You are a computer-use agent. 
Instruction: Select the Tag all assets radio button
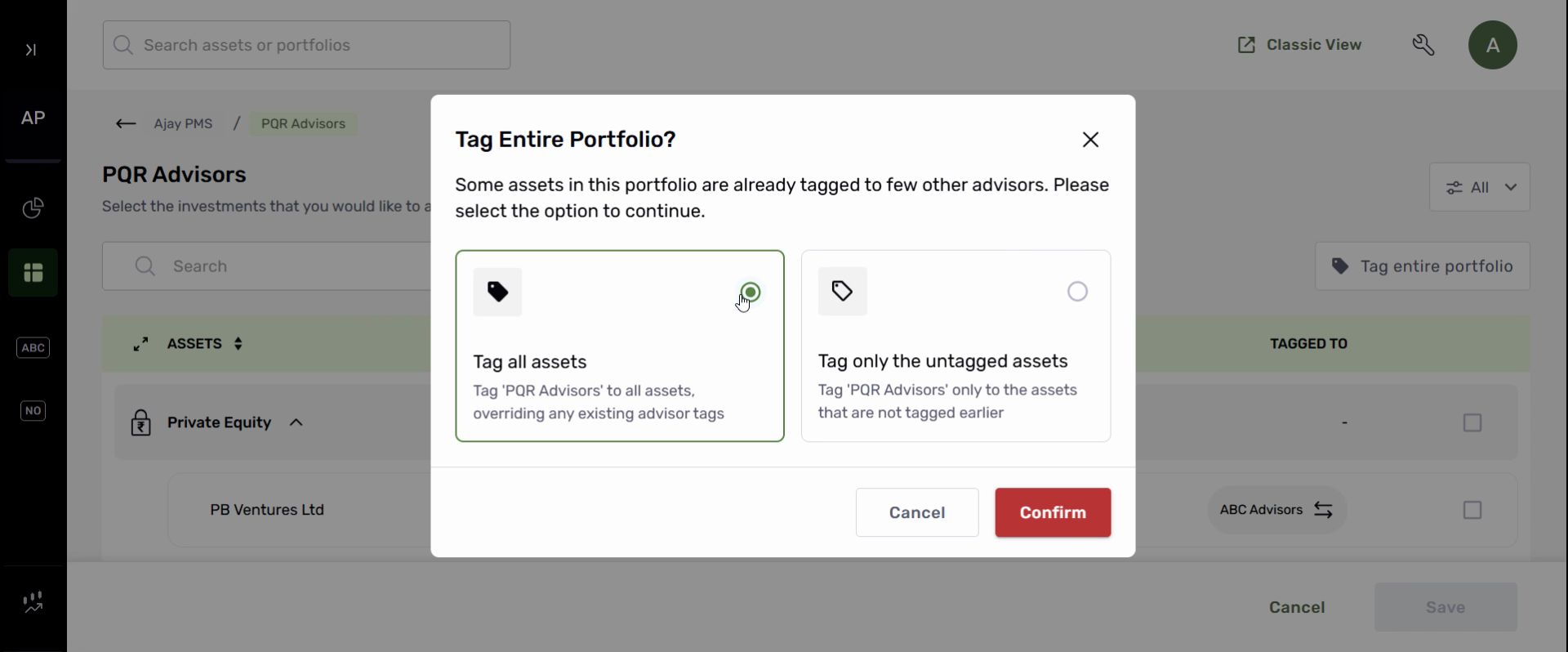point(751,293)
